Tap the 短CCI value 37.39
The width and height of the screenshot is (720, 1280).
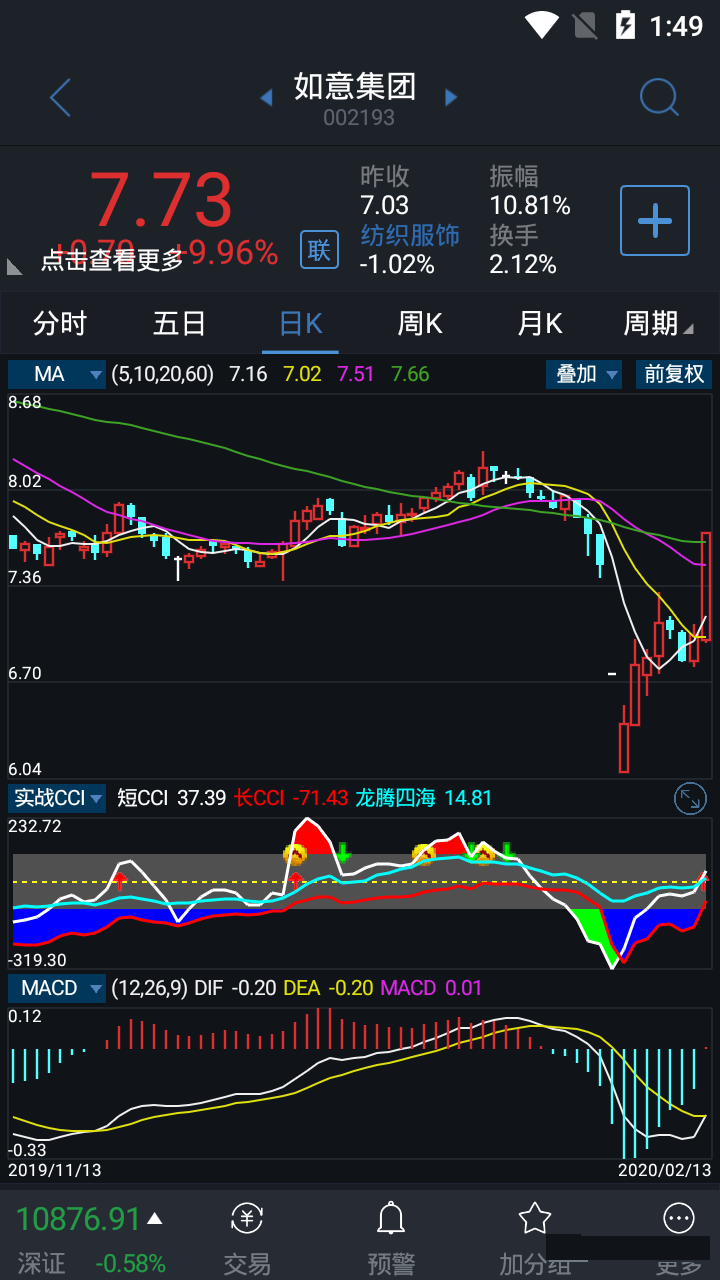pyautogui.click(x=201, y=798)
